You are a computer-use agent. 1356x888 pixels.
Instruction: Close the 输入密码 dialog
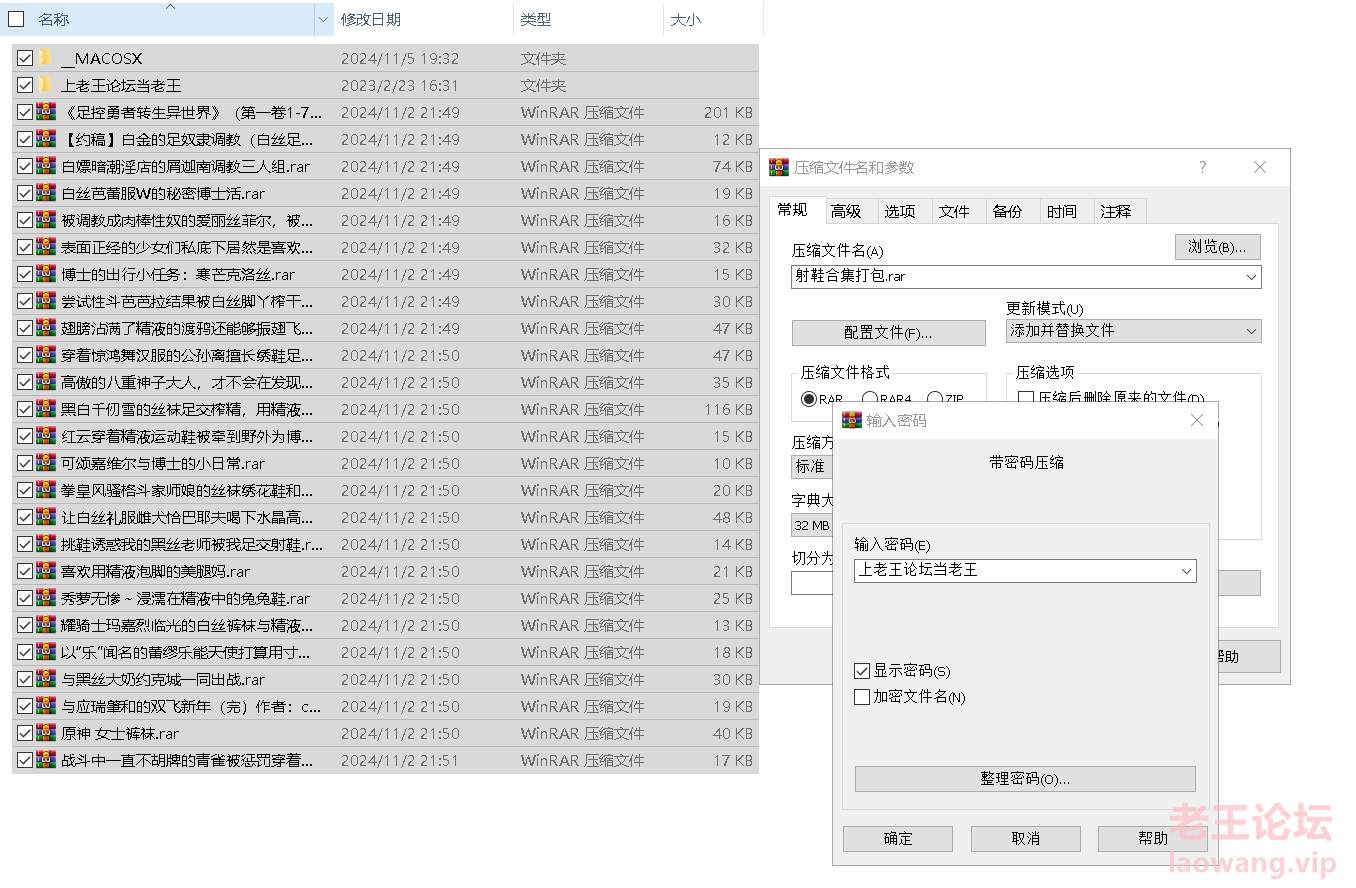[x=1197, y=421]
